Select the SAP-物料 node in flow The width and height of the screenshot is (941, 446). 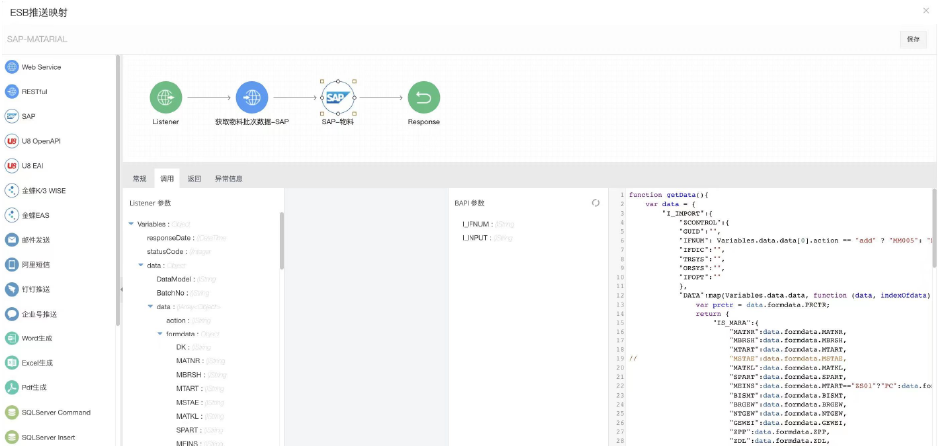tap(337, 98)
